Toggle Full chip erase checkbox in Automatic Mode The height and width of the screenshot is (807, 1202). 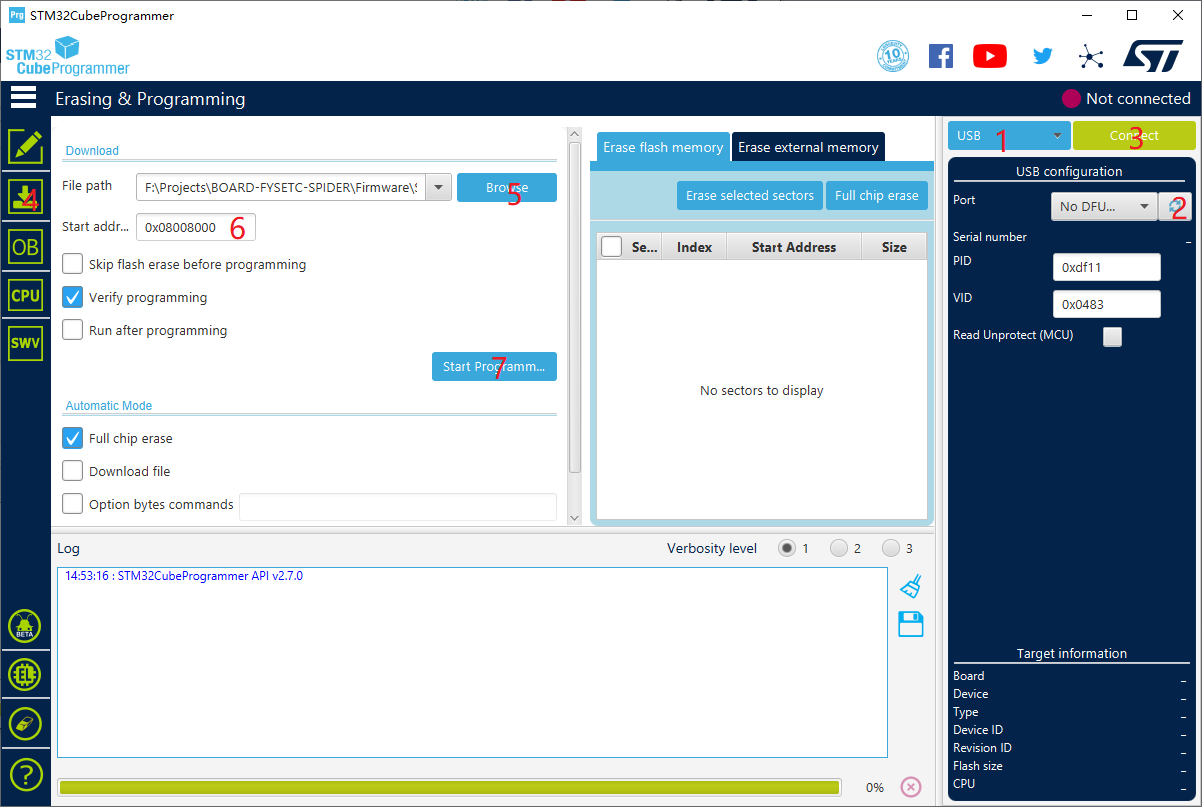[x=72, y=438]
